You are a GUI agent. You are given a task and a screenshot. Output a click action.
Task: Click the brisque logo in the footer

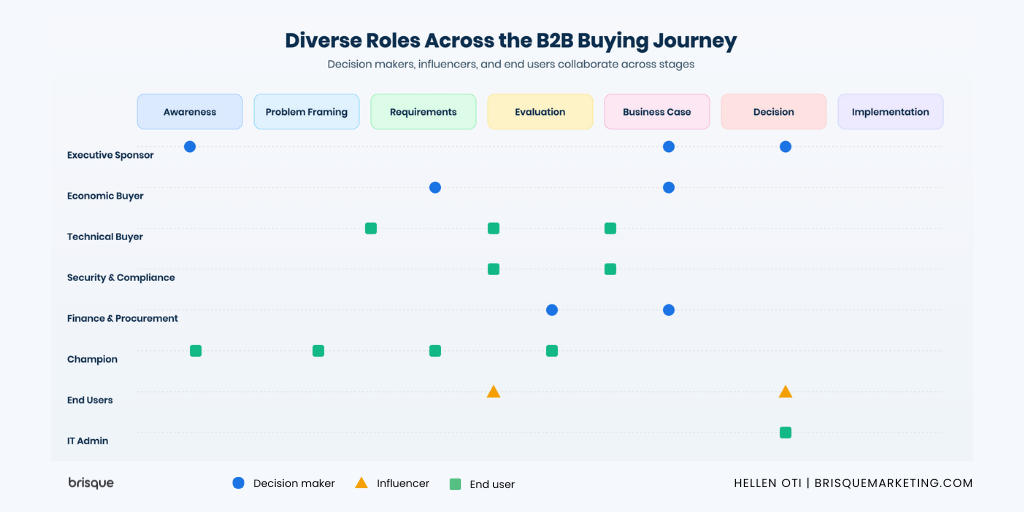pyautogui.click(x=91, y=483)
